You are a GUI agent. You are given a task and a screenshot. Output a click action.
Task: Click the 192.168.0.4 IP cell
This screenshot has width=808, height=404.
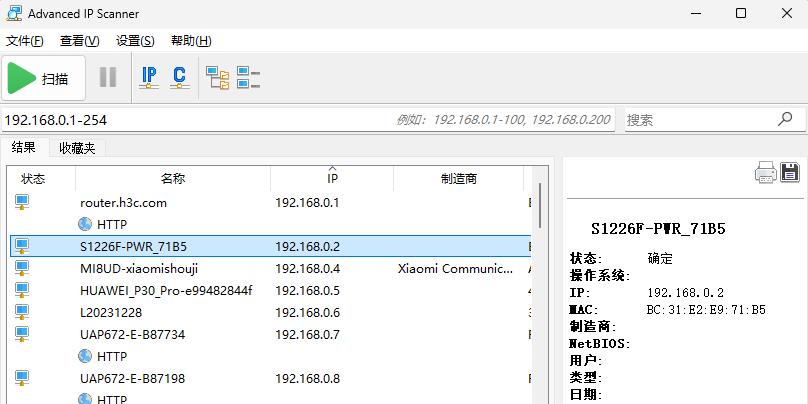[308, 269]
